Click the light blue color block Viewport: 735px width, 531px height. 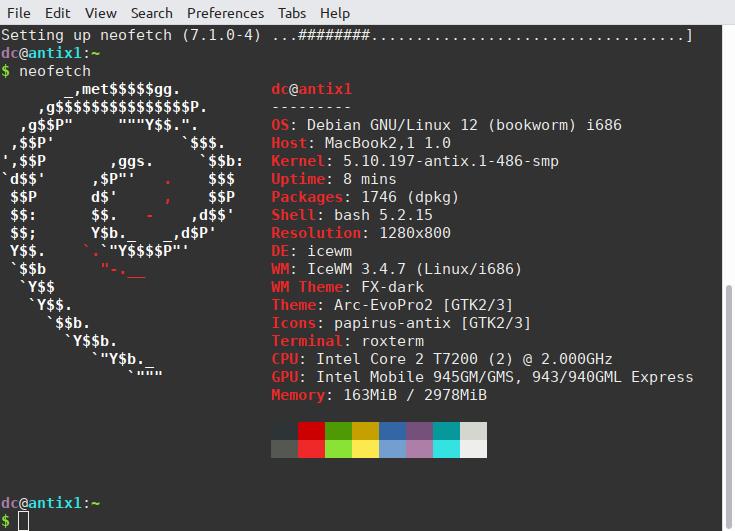392,449
